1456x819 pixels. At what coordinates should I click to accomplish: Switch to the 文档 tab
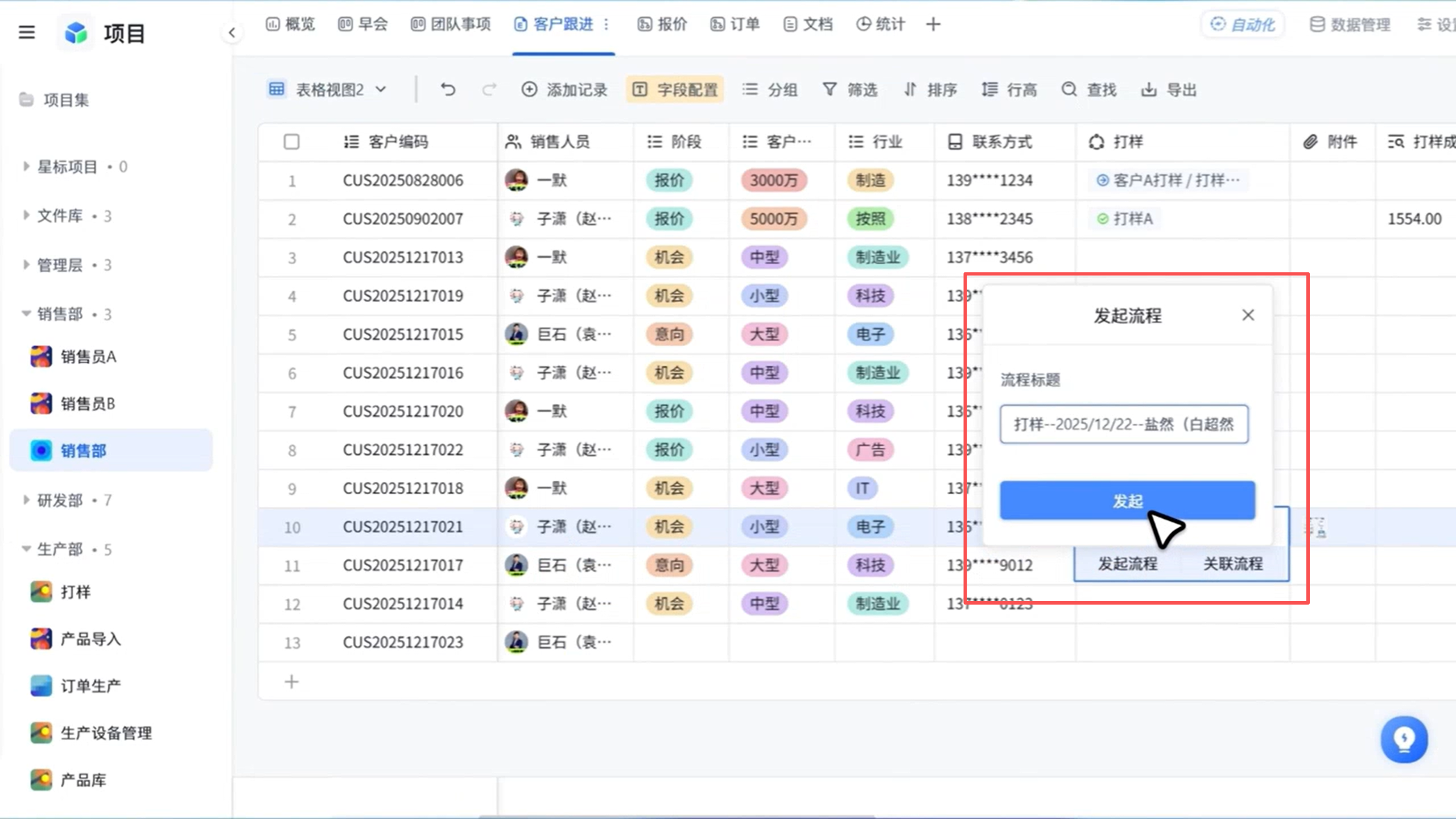coord(808,24)
